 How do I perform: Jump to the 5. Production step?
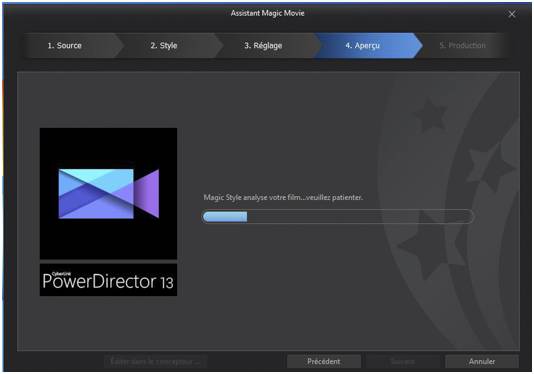coord(462,45)
